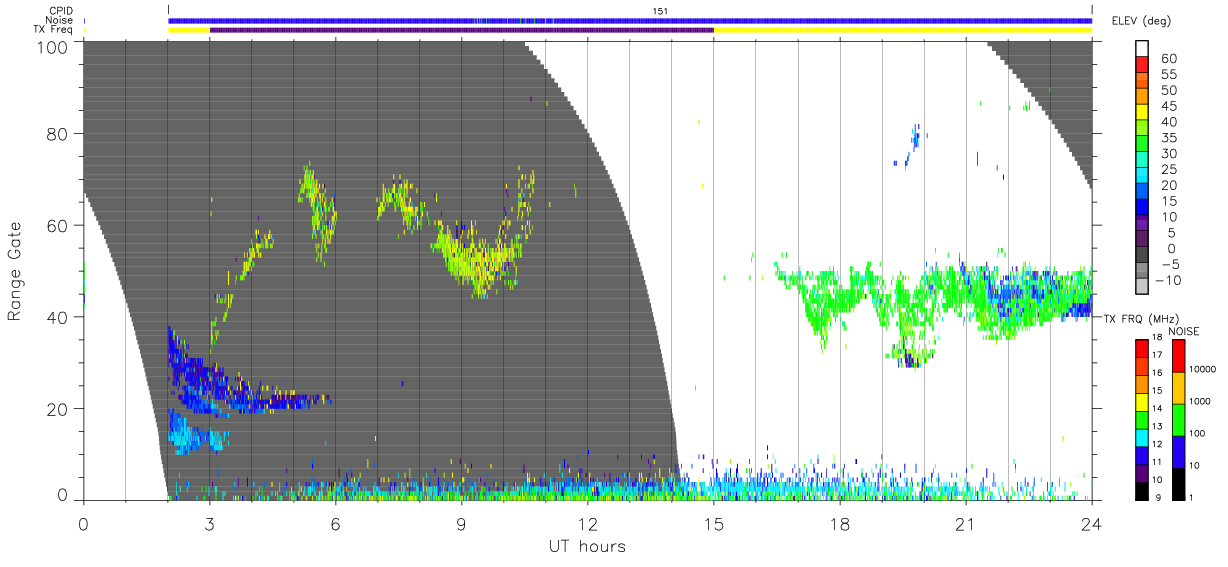1228x567 pixels.
Task: Pick the red swatch in ELEV colorbar
Action: tap(1144, 66)
